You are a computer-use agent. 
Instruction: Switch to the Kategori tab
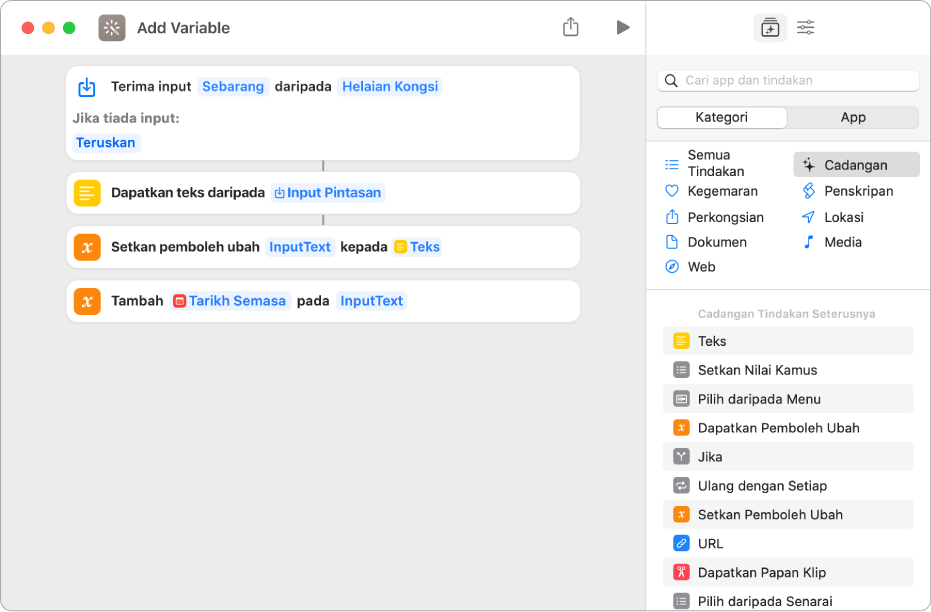point(722,117)
